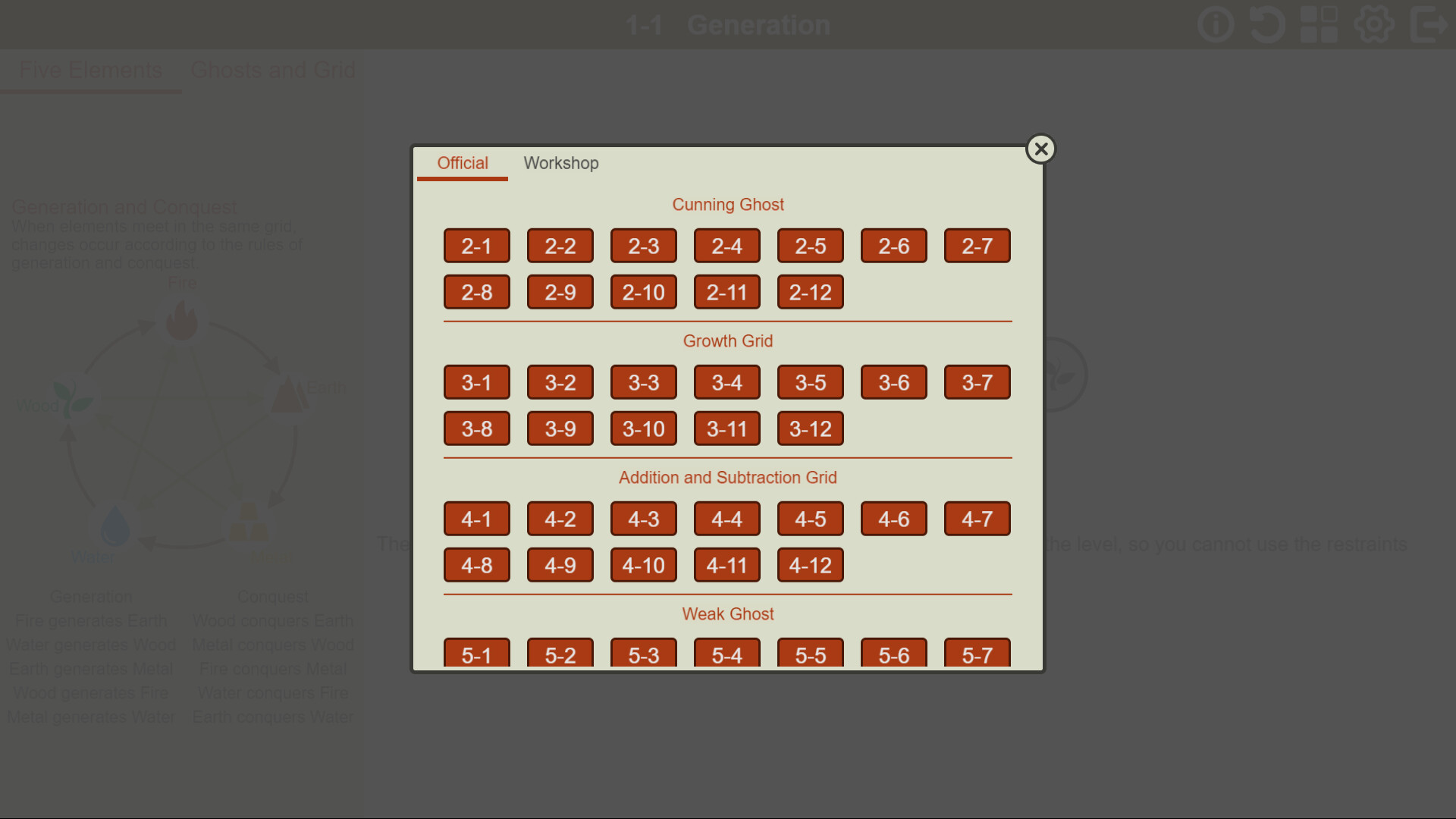Viewport: 1456px width, 819px height.
Task: Open the level select grid icon
Action: tap(1319, 24)
